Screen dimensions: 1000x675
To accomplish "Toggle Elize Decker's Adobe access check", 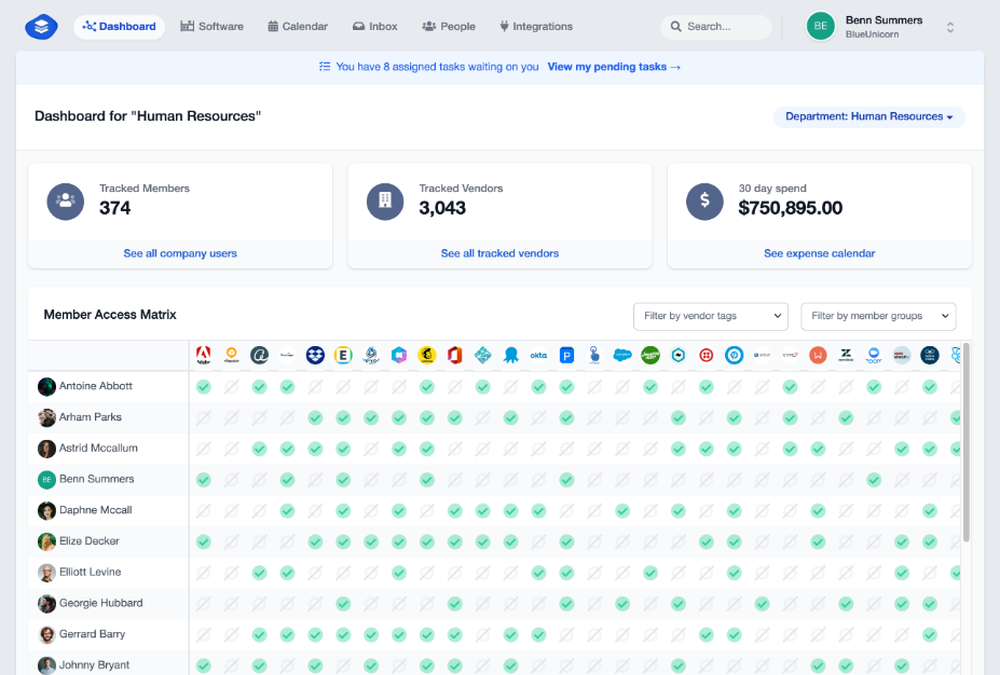I will [x=203, y=542].
